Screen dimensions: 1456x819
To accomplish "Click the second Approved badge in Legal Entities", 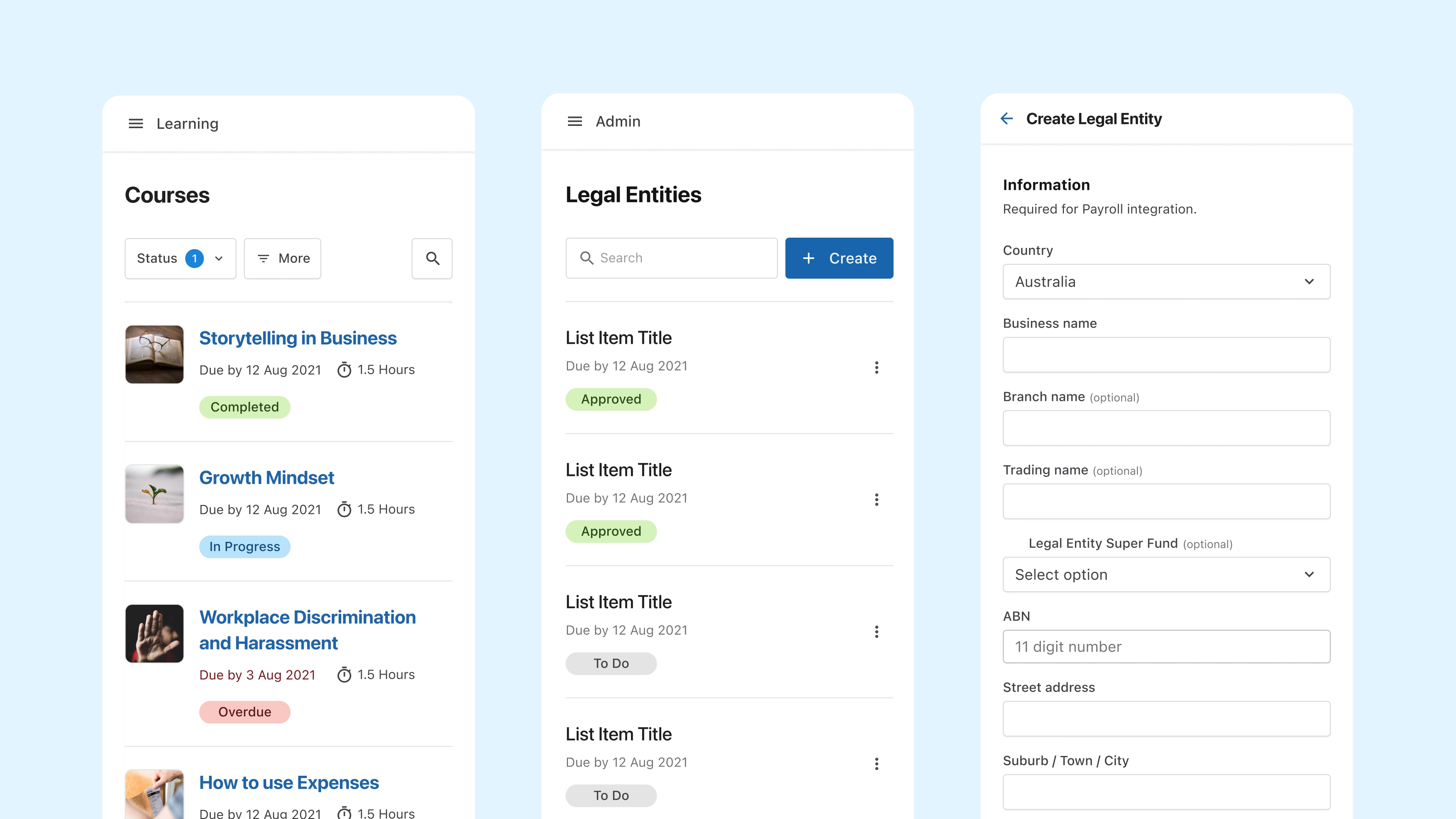I will pyautogui.click(x=611, y=531).
